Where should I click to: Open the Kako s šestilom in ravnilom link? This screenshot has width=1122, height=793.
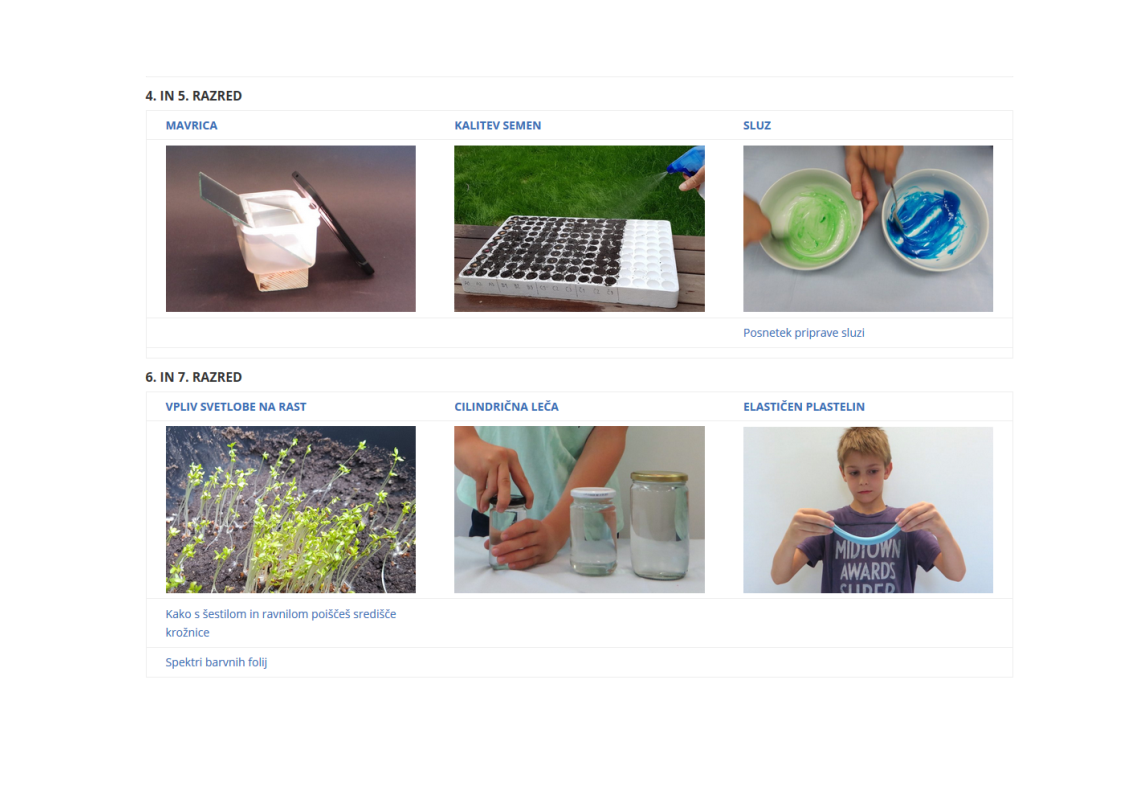pos(280,623)
